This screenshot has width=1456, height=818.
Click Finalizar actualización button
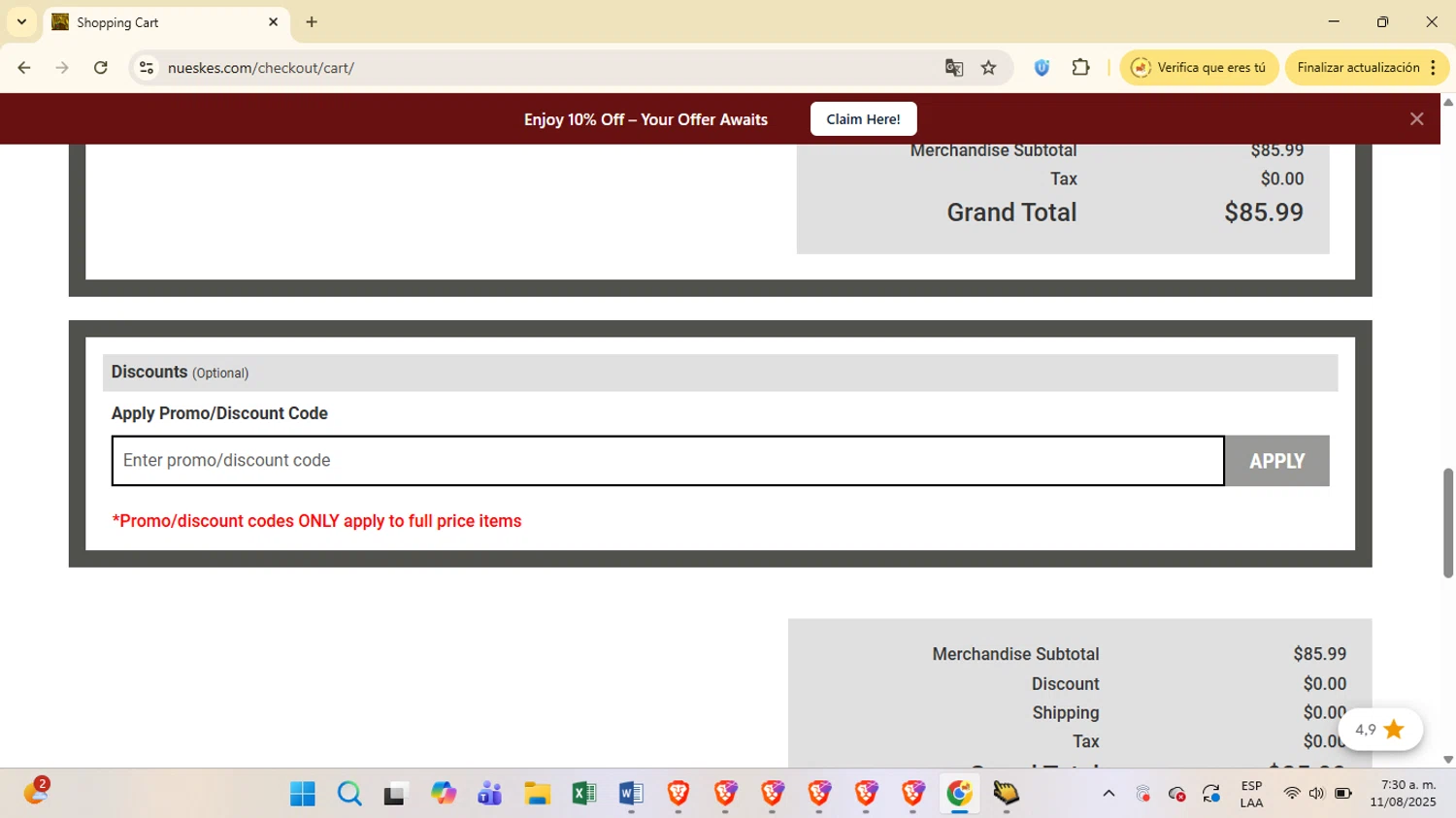click(1358, 68)
